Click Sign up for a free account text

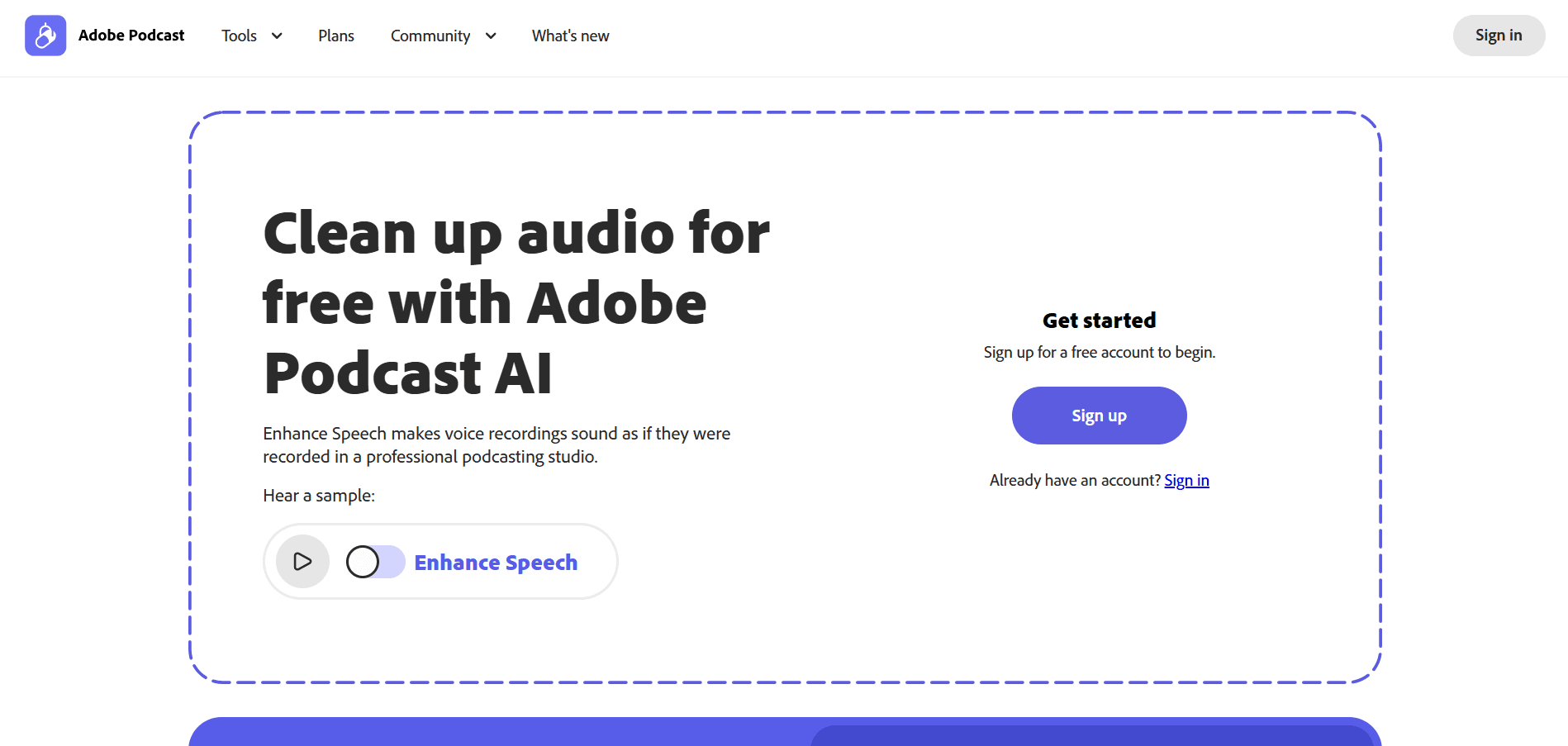click(x=1099, y=353)
